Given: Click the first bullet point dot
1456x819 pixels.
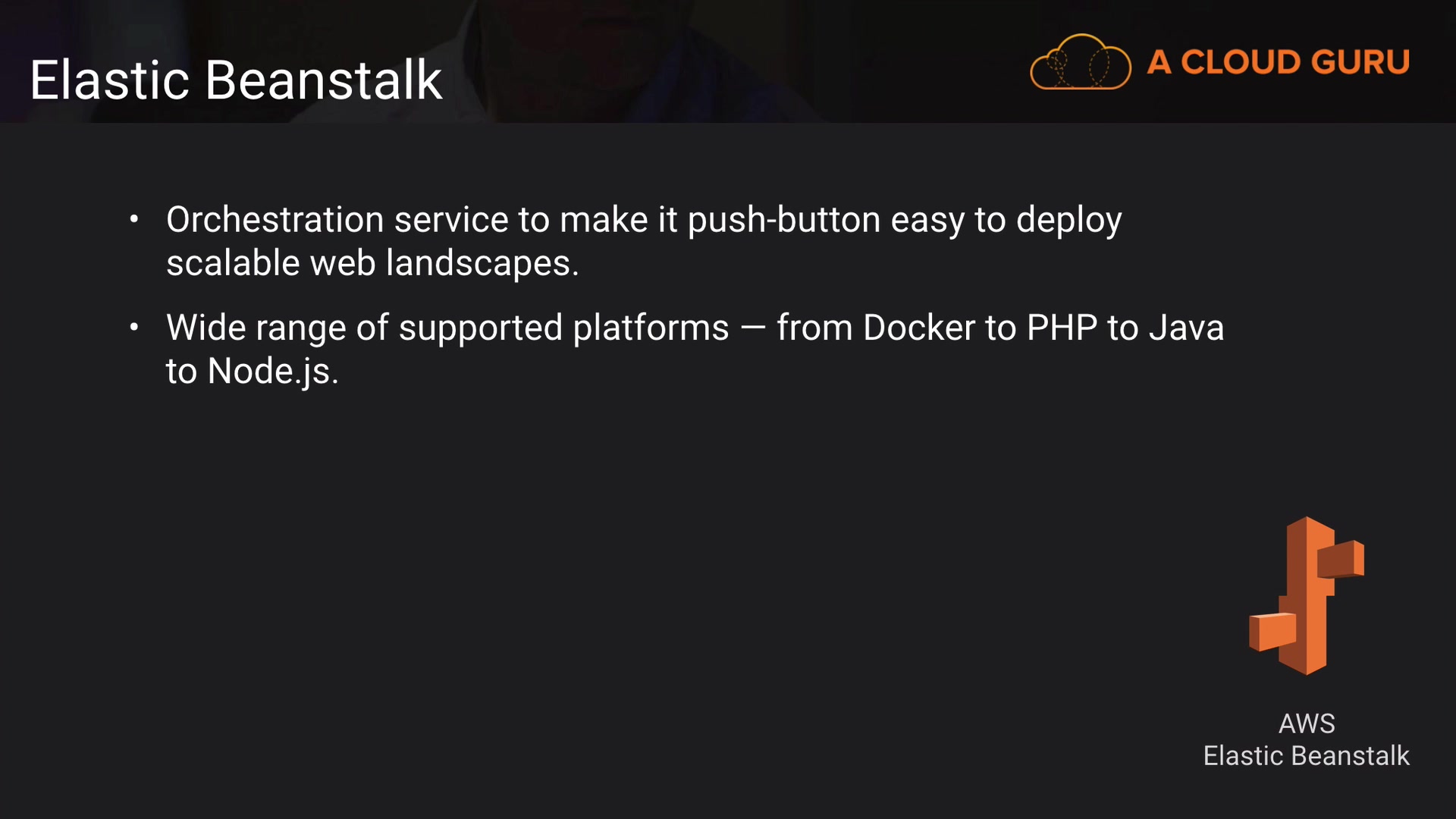Looking at the screenshot, I should [x=134, y=220].
